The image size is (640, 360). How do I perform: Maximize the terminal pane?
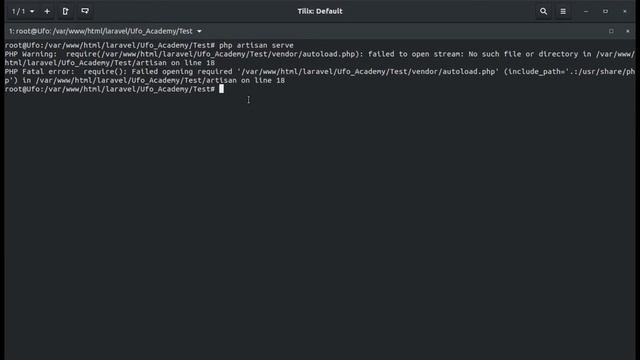pyautogui.click(x=611, y=31)
